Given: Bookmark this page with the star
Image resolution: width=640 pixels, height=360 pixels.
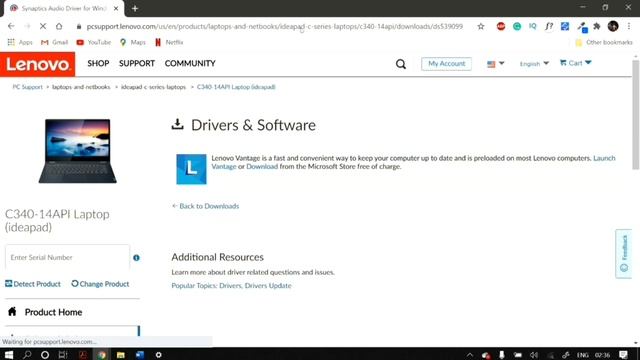Looking at the screenshot, I should [x=481, y=27].
